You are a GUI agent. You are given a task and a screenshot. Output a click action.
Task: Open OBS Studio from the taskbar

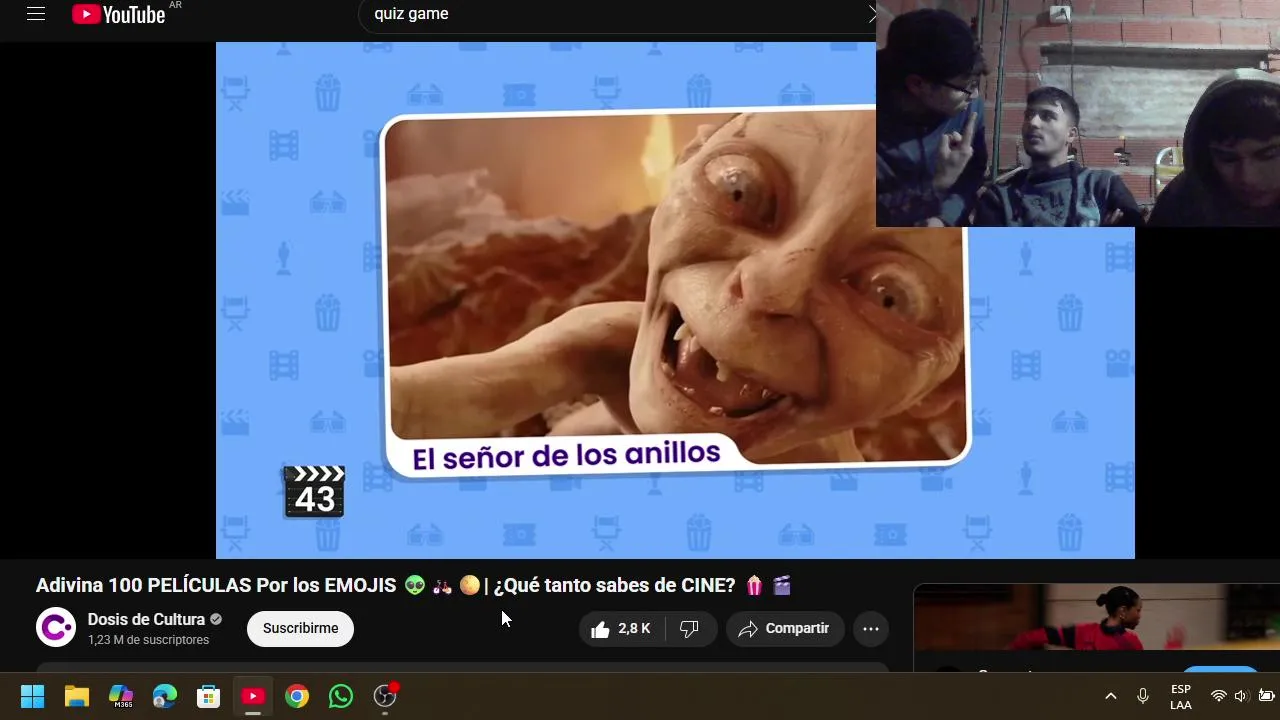(x=385, y=696)
